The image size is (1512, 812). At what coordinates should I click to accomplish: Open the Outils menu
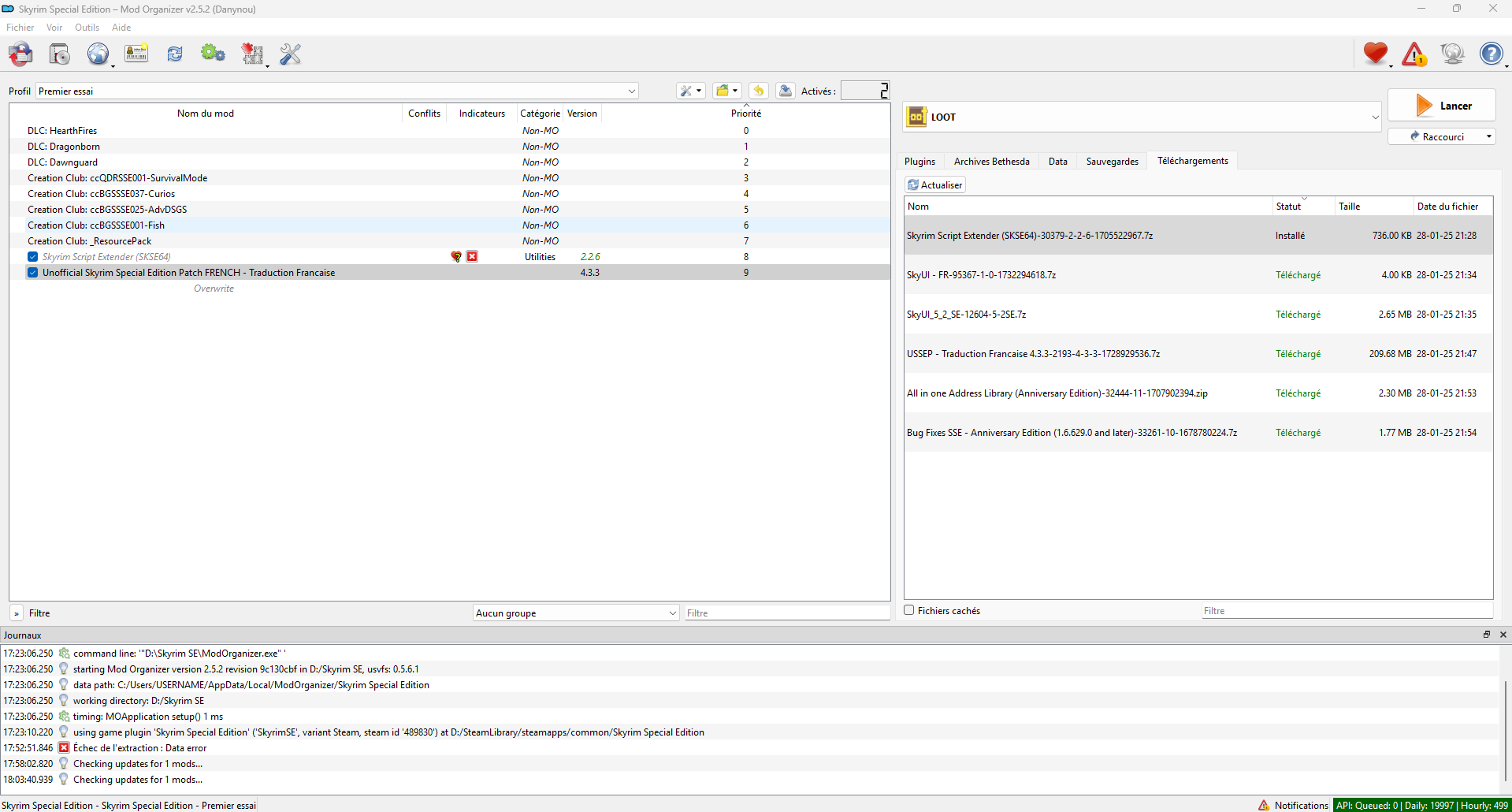click(87, 27)
